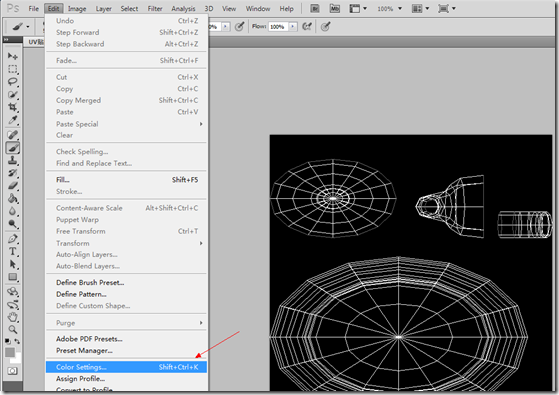Select the Dodge tool
This screenshot has height=395, width=559.
point(12,224)
